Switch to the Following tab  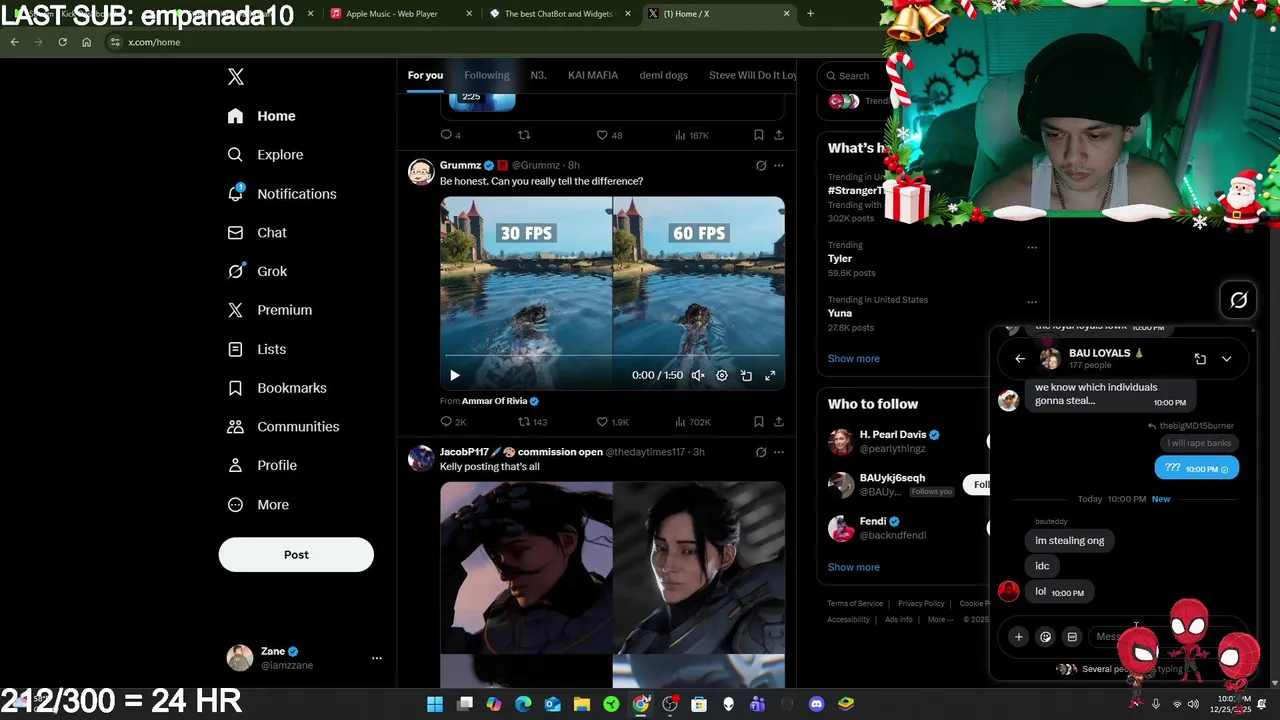(487, 75)
